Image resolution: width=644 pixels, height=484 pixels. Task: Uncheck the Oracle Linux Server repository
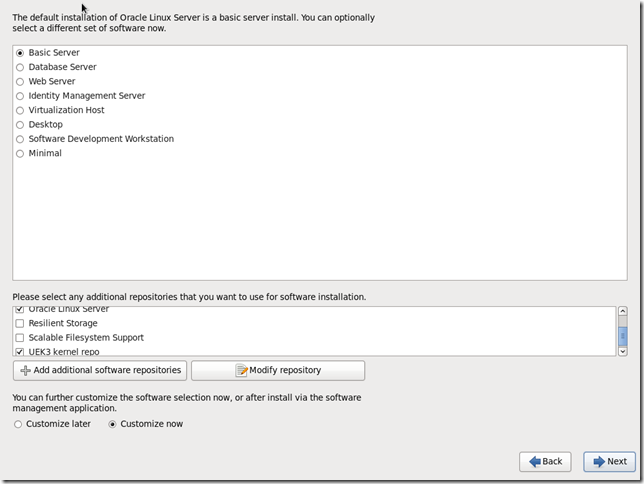click(20, 309)
